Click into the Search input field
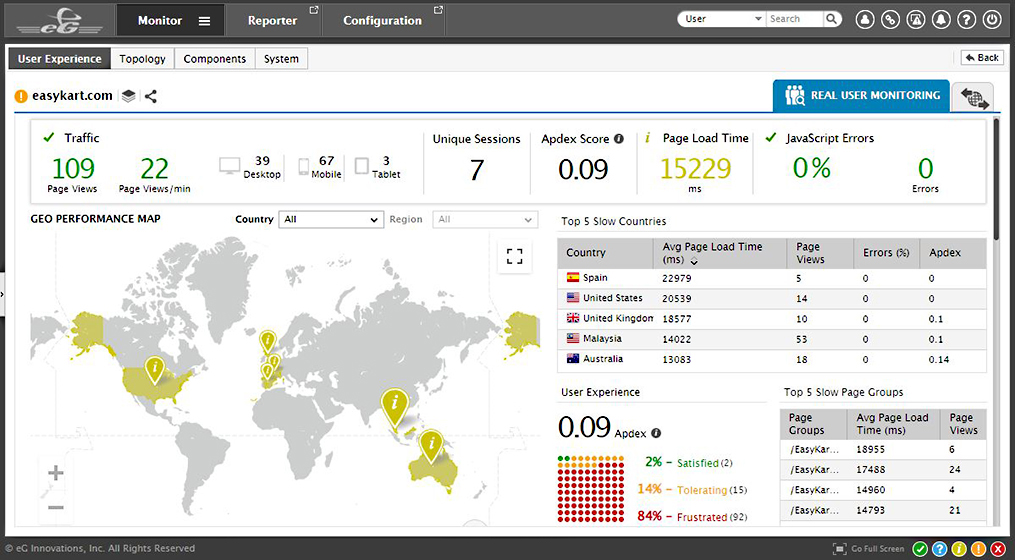This screenshot has height=560, width=1015. (x=795, y=19)
